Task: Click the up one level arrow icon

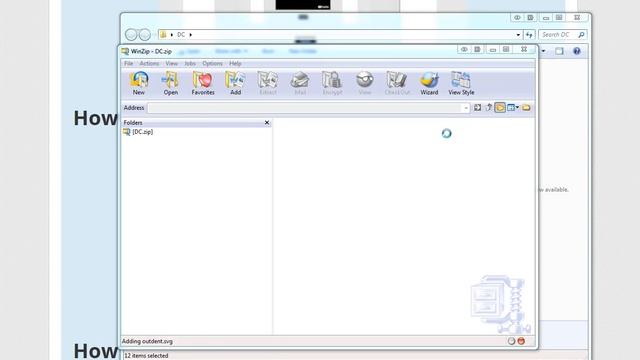Action: (489, 108)
